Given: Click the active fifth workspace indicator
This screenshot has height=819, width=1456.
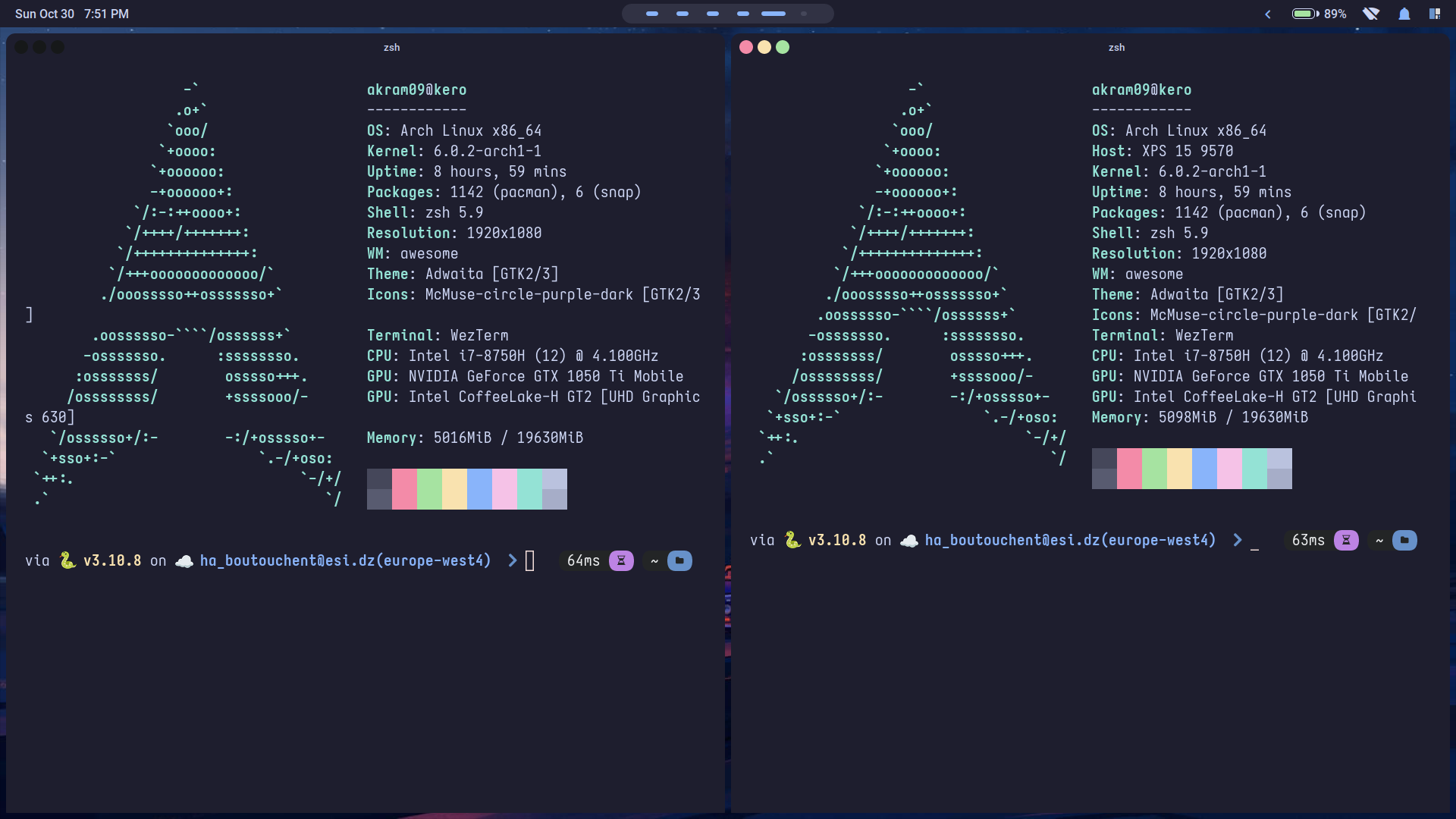Looking at the screenshot, I should click(773, 14).
